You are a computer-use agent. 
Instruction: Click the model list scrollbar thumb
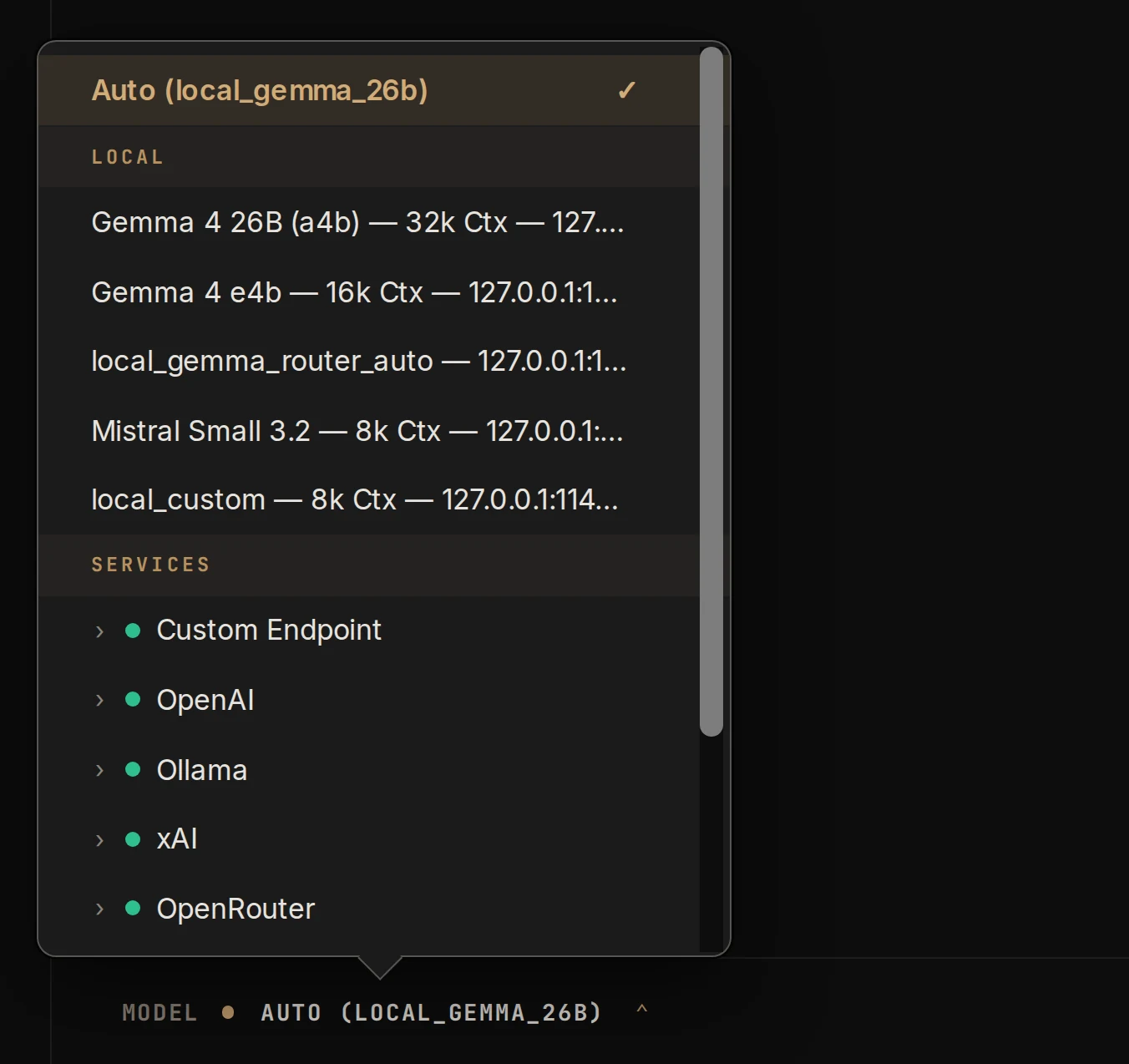(x=711, y=392)
